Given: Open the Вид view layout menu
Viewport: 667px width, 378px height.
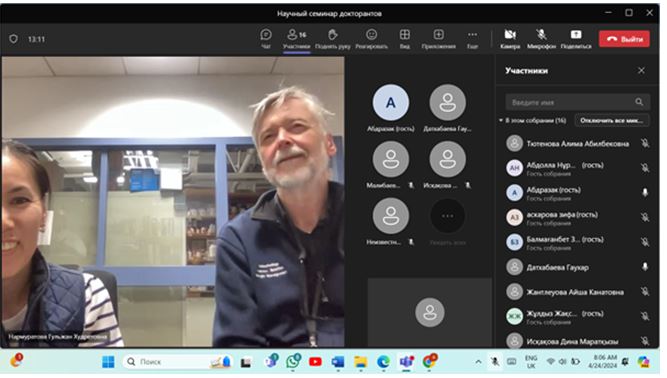Looking at the screenshot, I should click(x=405, y=39).
